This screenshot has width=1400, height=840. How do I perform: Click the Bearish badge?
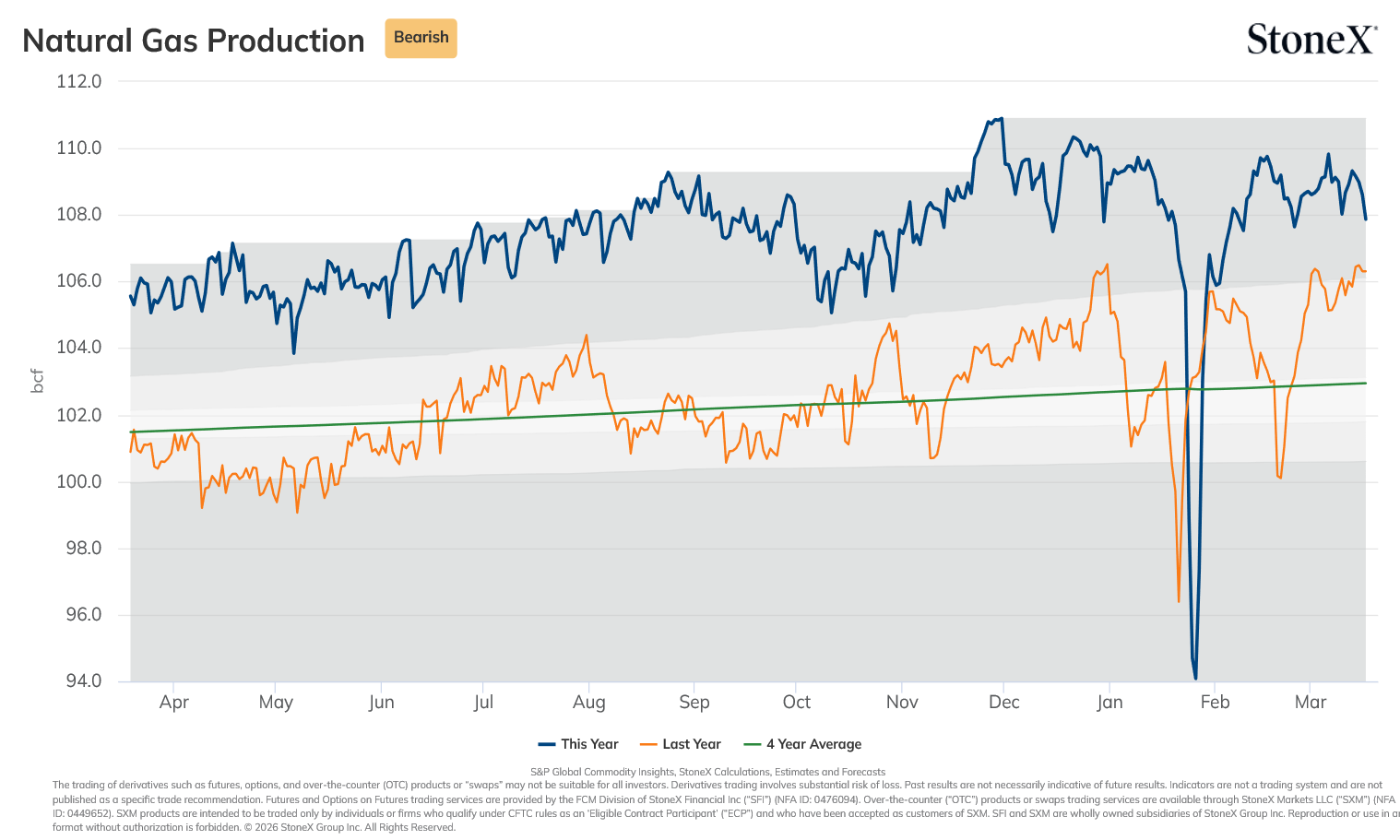pos(421,38)
